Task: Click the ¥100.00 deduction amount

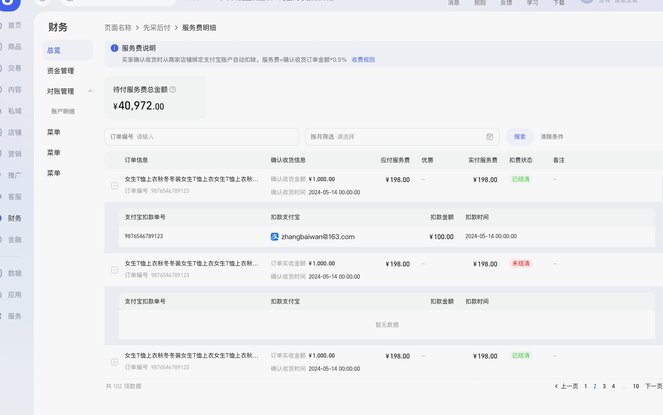Action: (441, 237)
